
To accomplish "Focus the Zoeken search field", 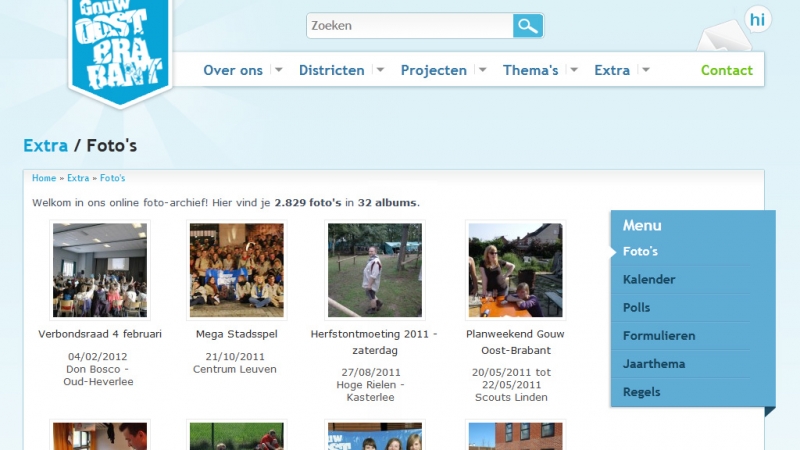I will click(410, 26).
